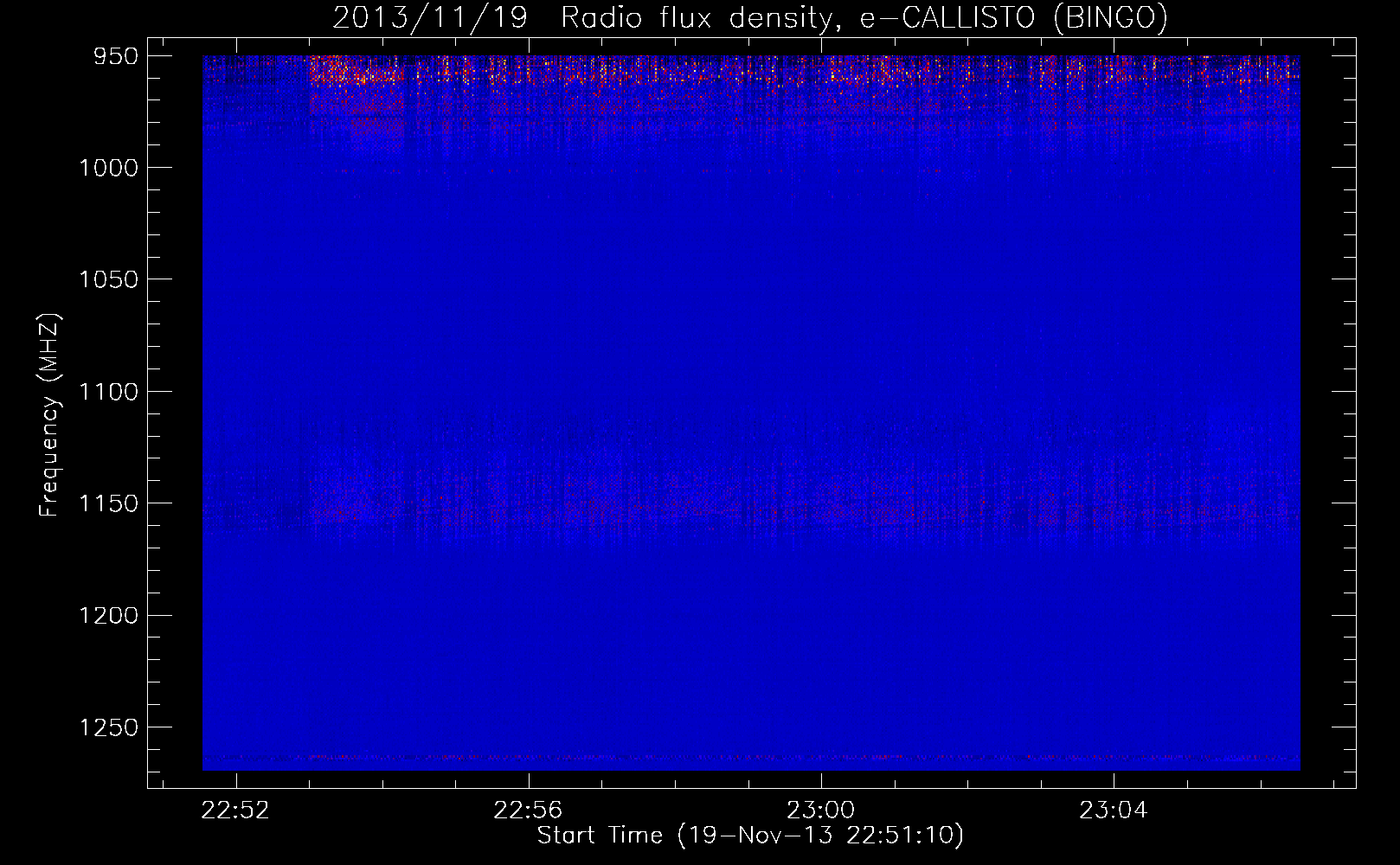
Task: Select the 1000 frequency axis label
Action: point(109,168)
